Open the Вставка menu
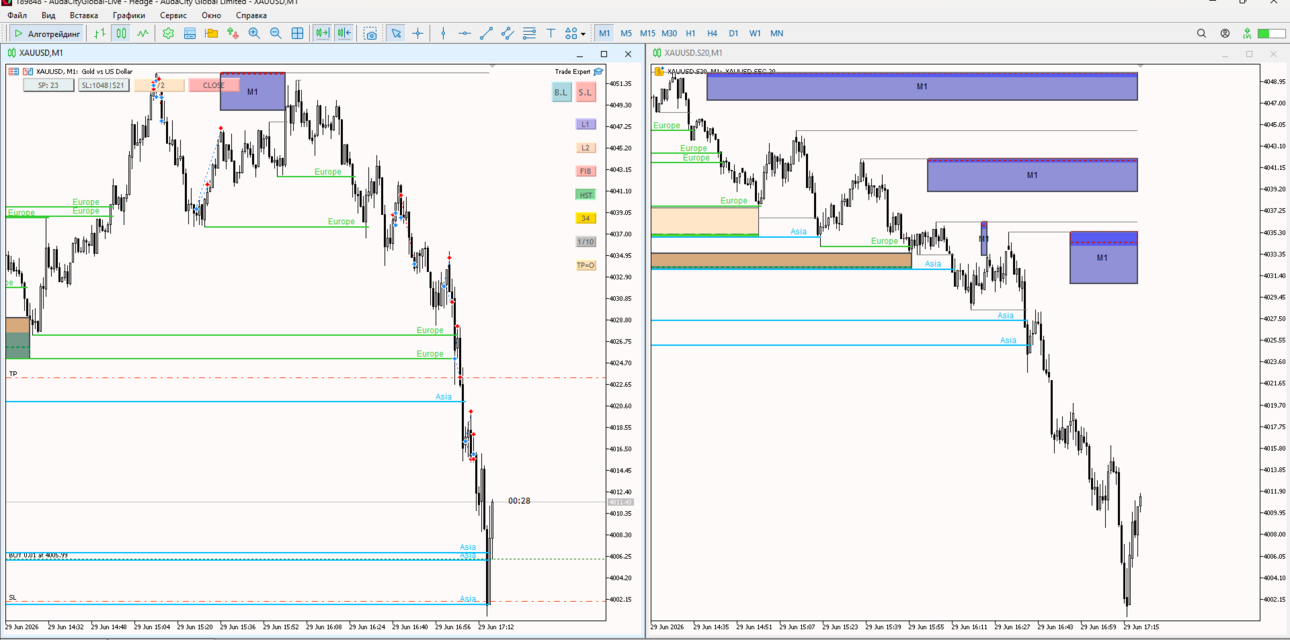 pyautogui.click(x=84, y=15)
